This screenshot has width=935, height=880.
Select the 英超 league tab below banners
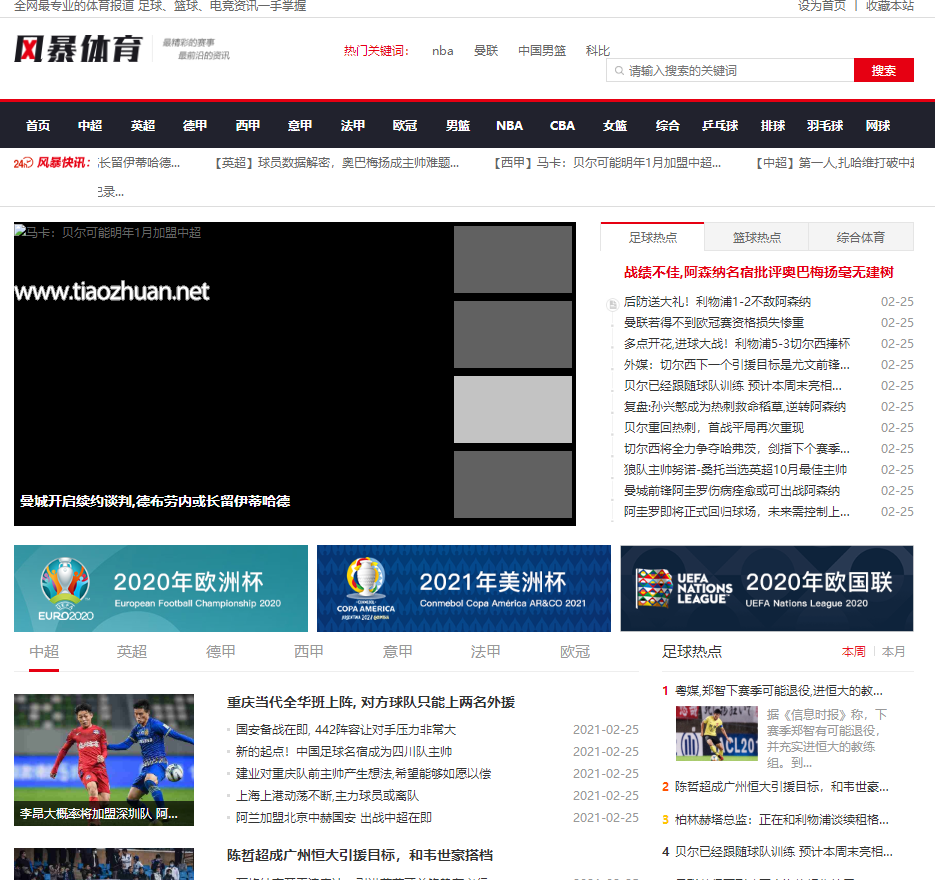[x=132, y=652]
